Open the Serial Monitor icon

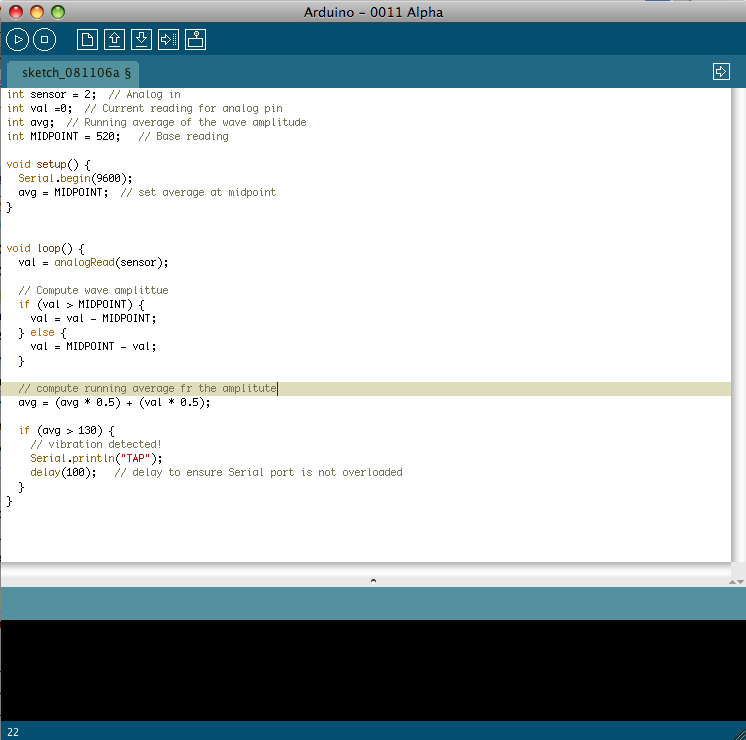point(196,39)
